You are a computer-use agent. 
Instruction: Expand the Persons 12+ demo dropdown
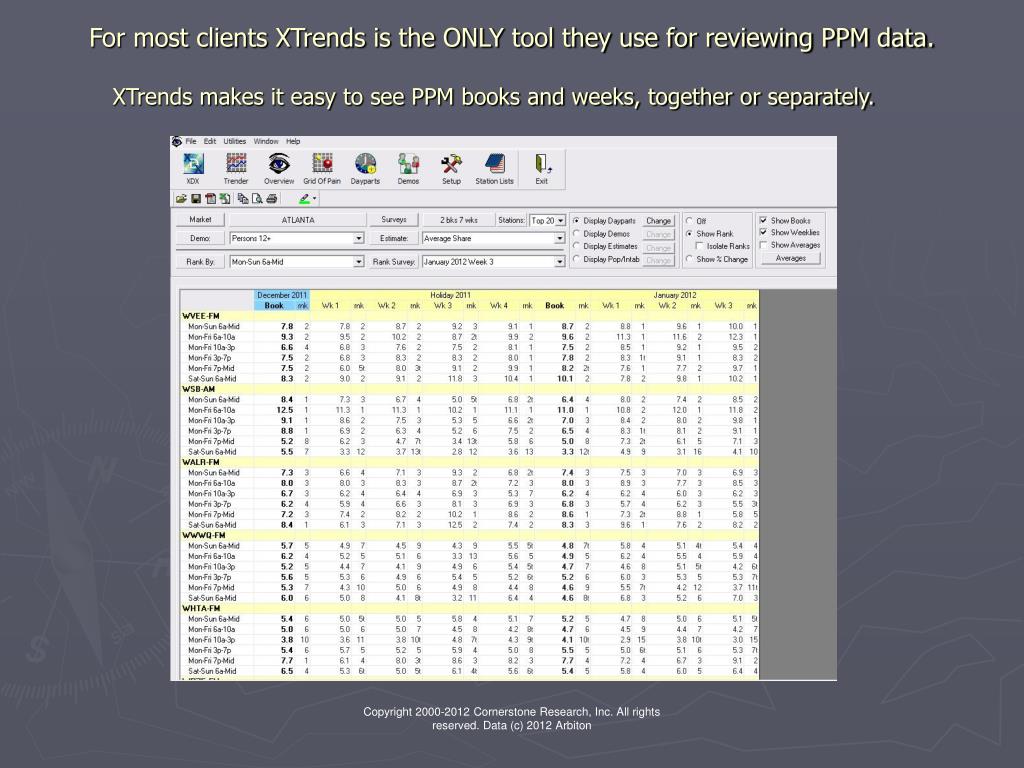(x=359, y=239)
